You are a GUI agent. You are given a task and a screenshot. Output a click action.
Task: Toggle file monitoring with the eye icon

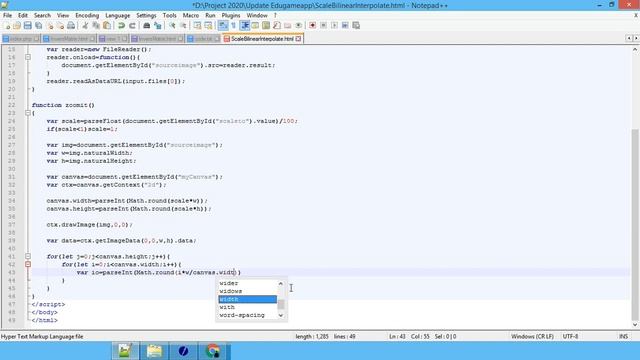tap(299, 25)
